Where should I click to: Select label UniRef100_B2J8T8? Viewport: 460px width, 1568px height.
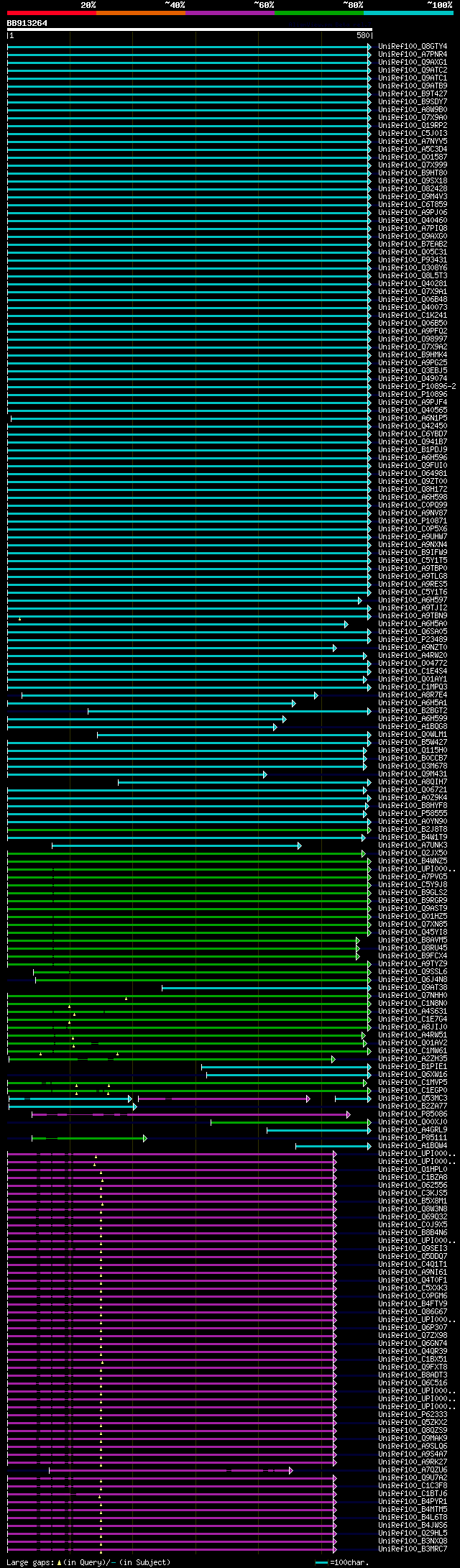point(413,830)
